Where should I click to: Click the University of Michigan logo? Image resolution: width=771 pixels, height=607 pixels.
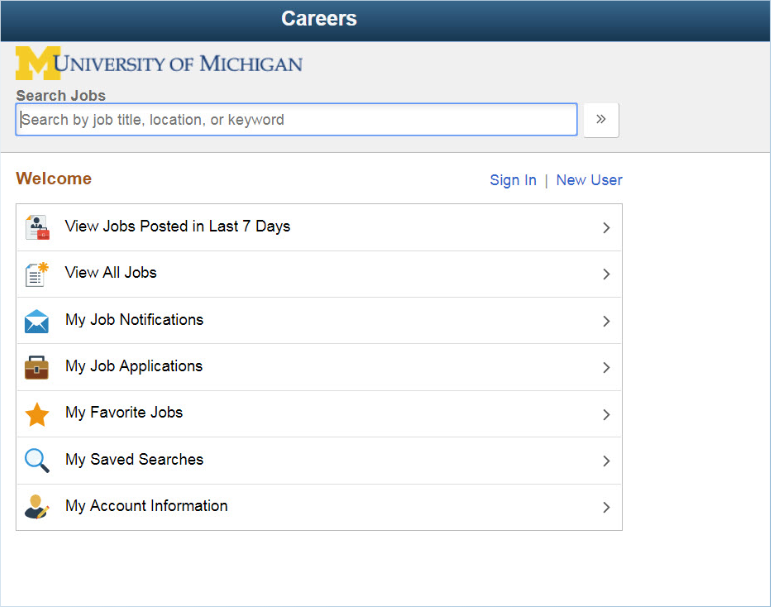click(x=158, y=64)
